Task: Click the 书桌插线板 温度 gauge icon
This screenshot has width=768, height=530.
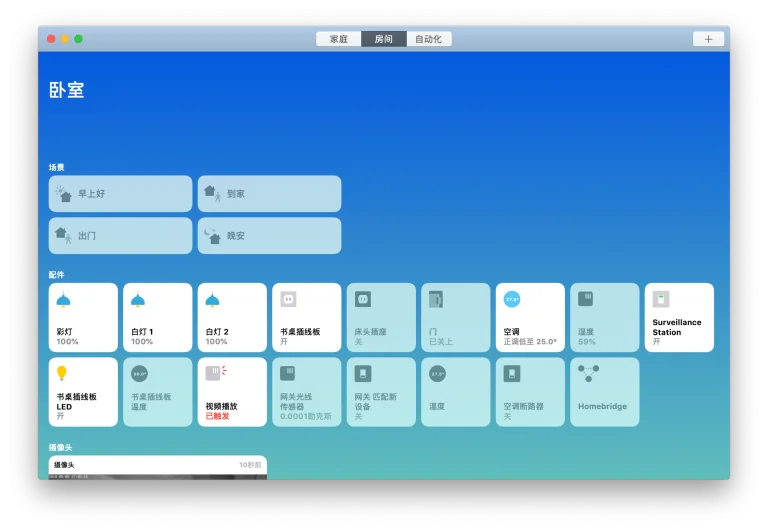Action: [140, 374]
